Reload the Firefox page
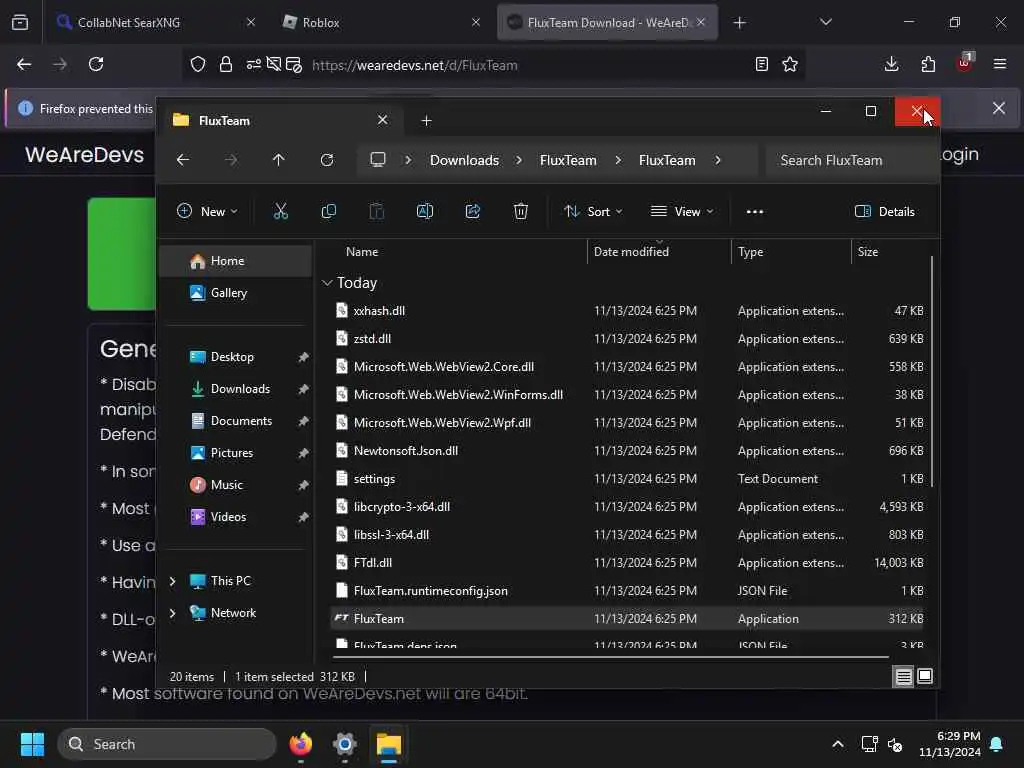The image size is (1024, 768). click(96, 64)
